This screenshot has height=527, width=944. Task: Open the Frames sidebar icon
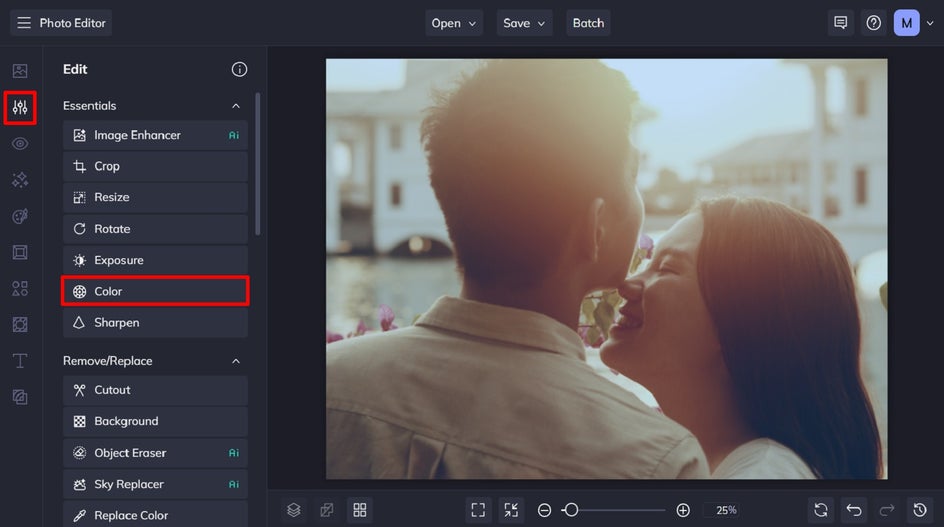[x=20, y=252]
